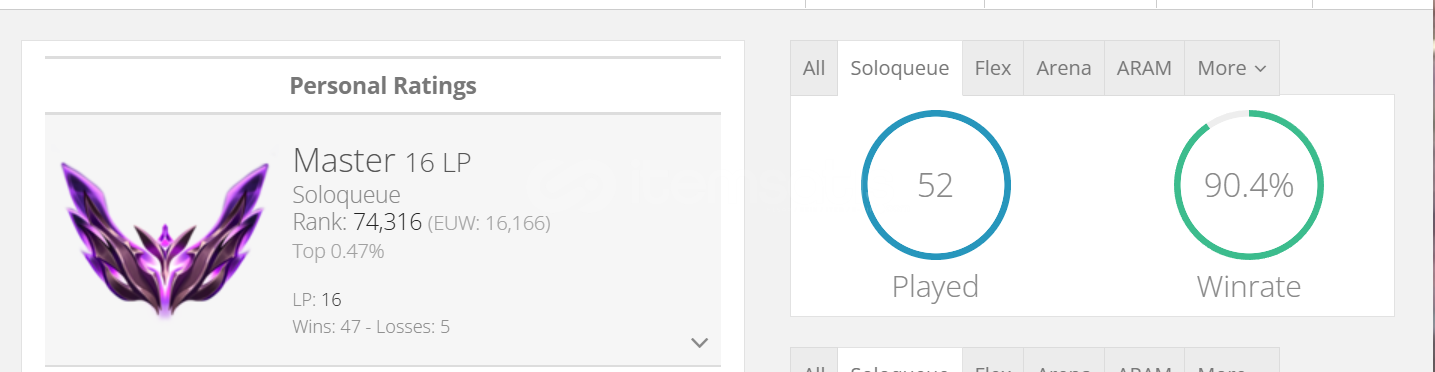The width and height of the screenshot is (1435, 372).
Task: Select the ARAM tab
Action: point(1144,68)
